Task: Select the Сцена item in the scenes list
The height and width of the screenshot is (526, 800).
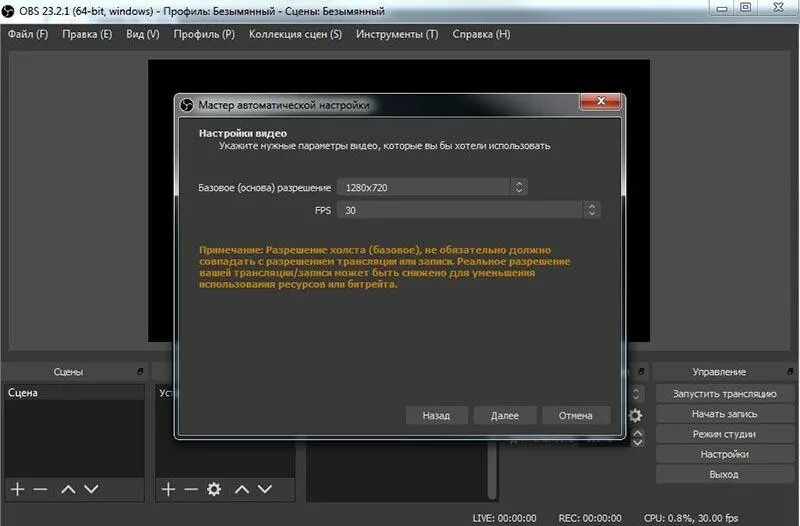Action: tap(74, 392)
